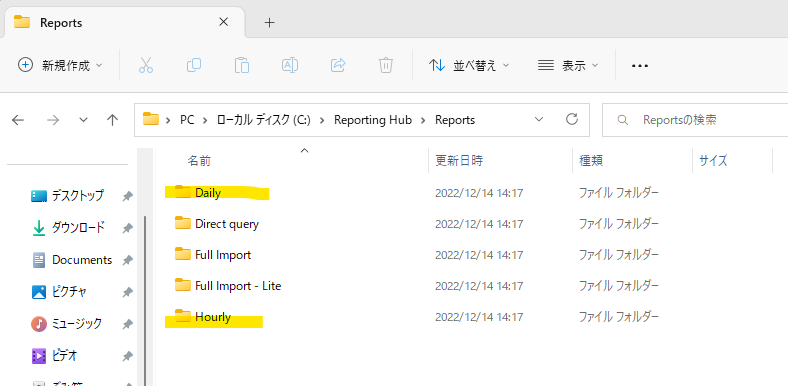Image resolution: width=788 pixels, height=386 pixels.
Task: Click the navigation pane vertical scrollbar
Action: [145, 301]
